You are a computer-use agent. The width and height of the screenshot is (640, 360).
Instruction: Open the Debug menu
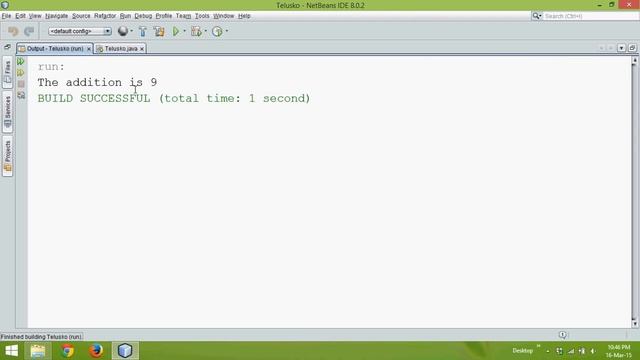[x=143, y=16]
